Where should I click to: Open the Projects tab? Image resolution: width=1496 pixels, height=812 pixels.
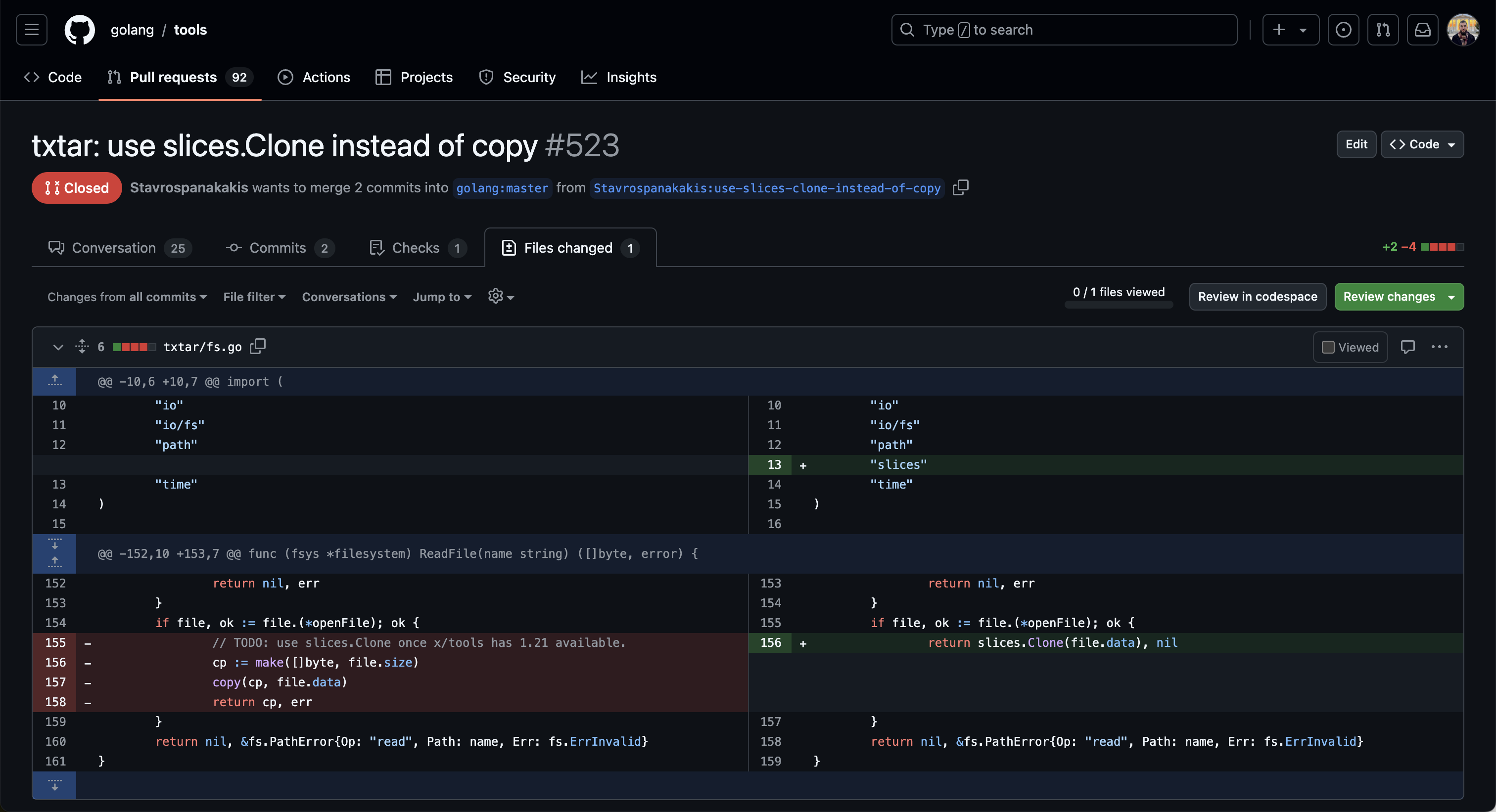coord(414,77)
